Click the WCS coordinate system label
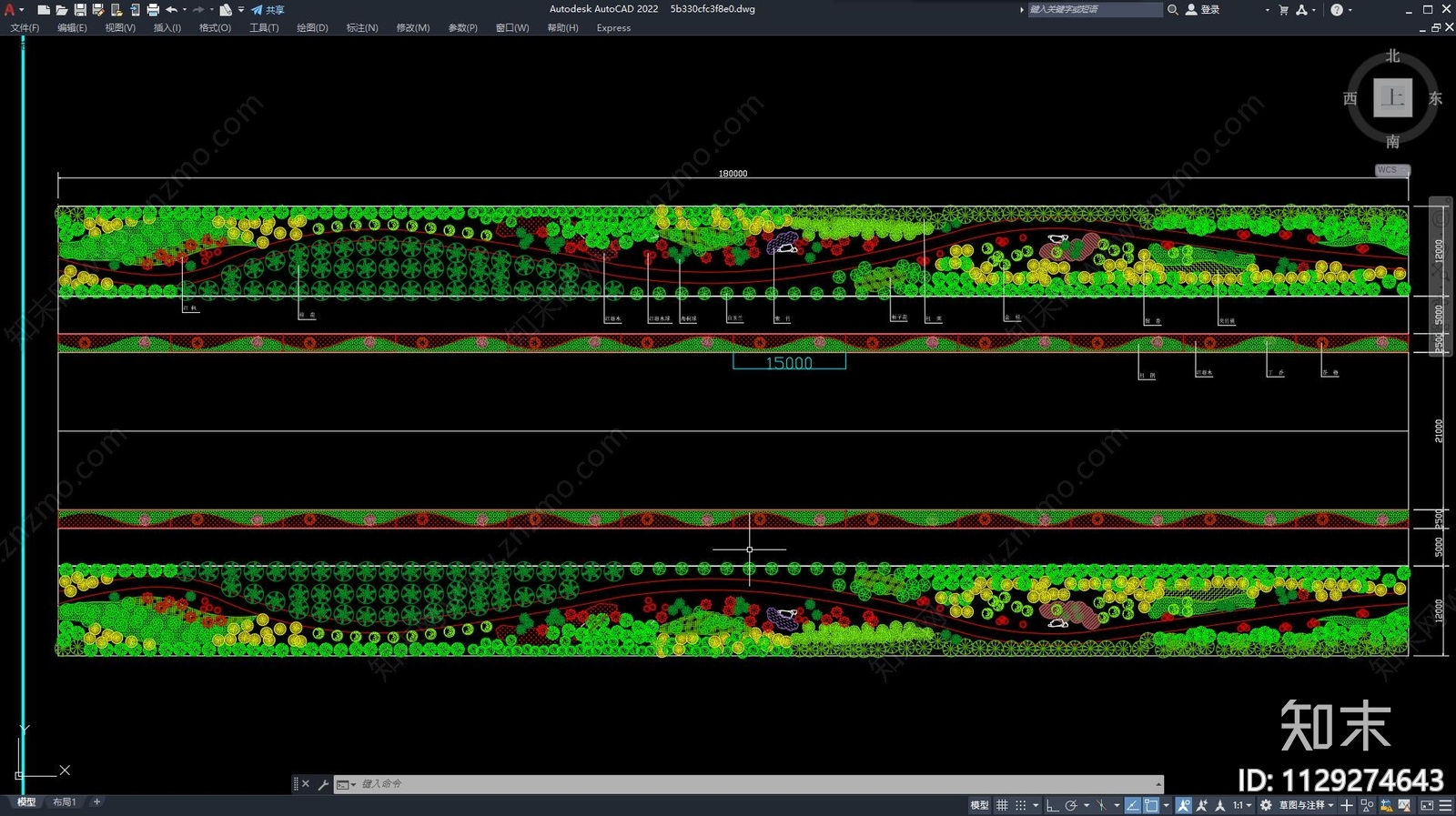 (x=1391, y=170)
